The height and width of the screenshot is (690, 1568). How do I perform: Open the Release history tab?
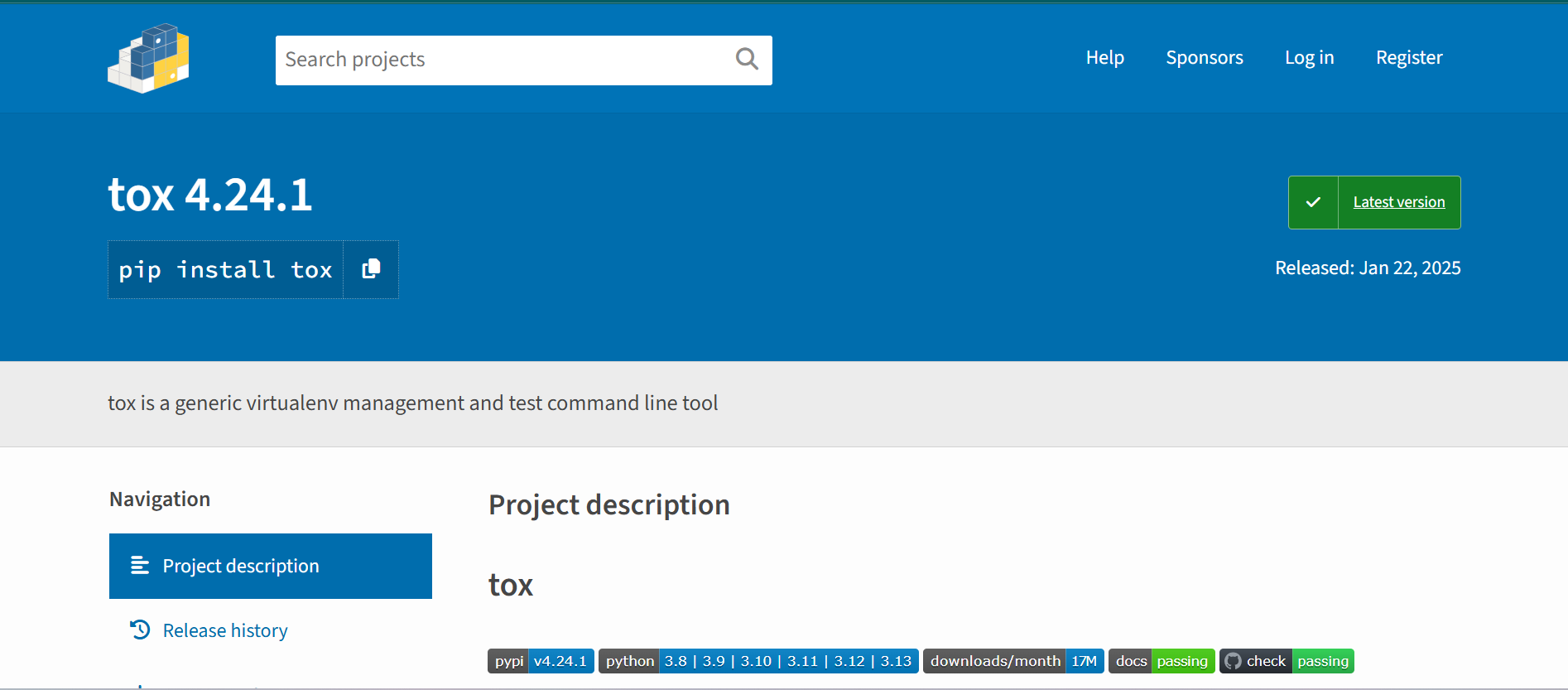coord(225,630)
